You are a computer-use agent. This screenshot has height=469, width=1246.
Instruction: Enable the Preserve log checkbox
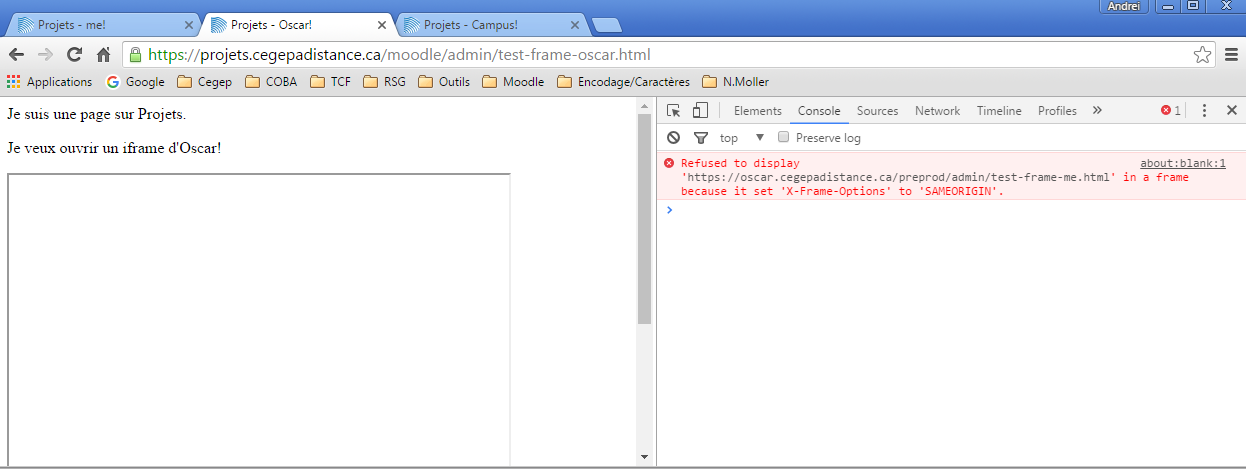[x=784, y=137]
